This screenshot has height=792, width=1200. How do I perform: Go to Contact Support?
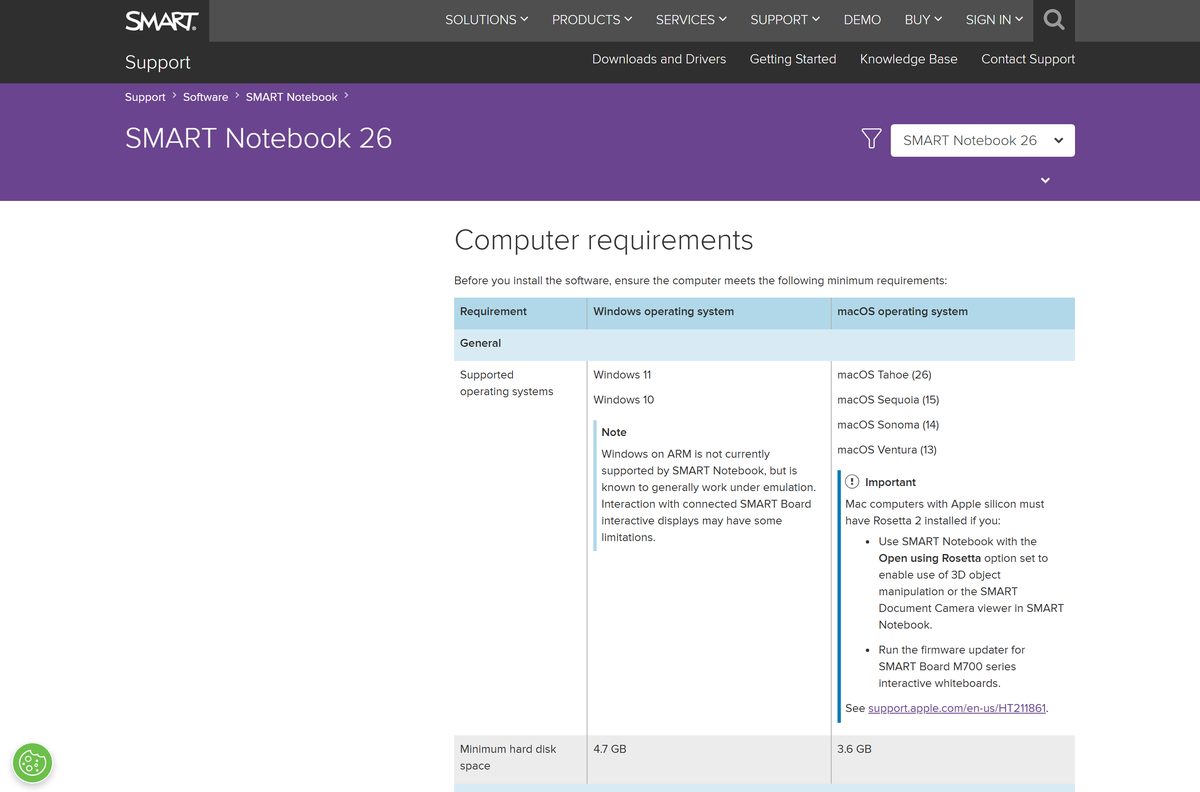click(x=1028, y=59)
